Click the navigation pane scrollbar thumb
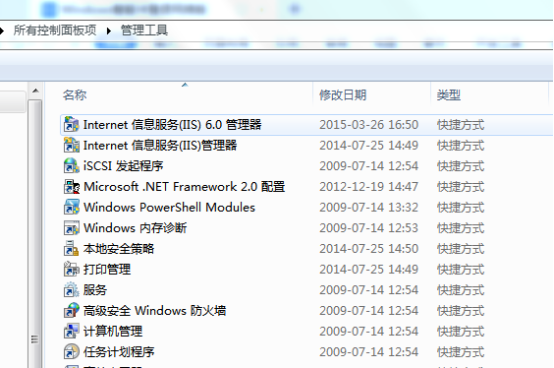554x368 pixels. 35,233
